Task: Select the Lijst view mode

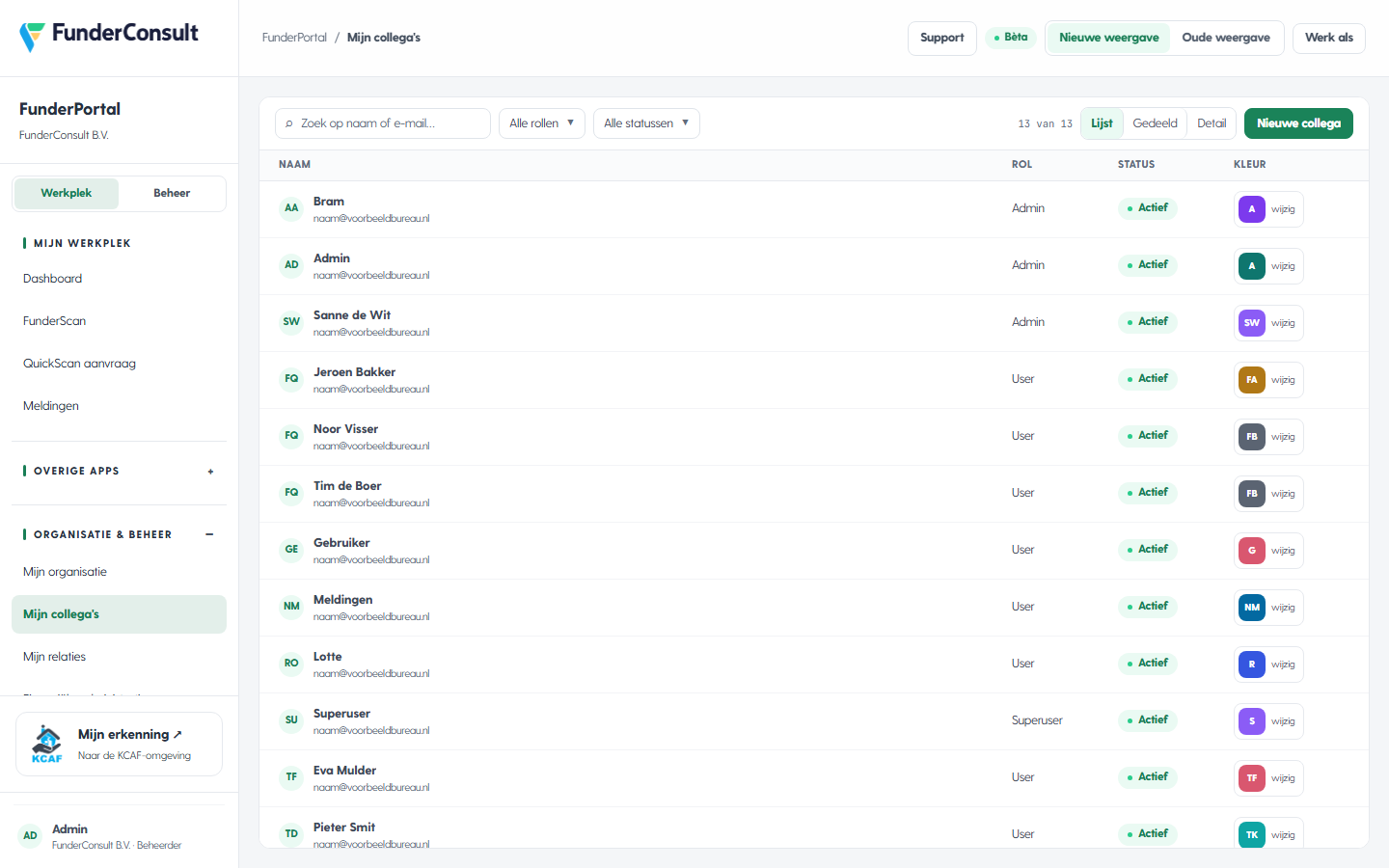Action: [1102, 123]
